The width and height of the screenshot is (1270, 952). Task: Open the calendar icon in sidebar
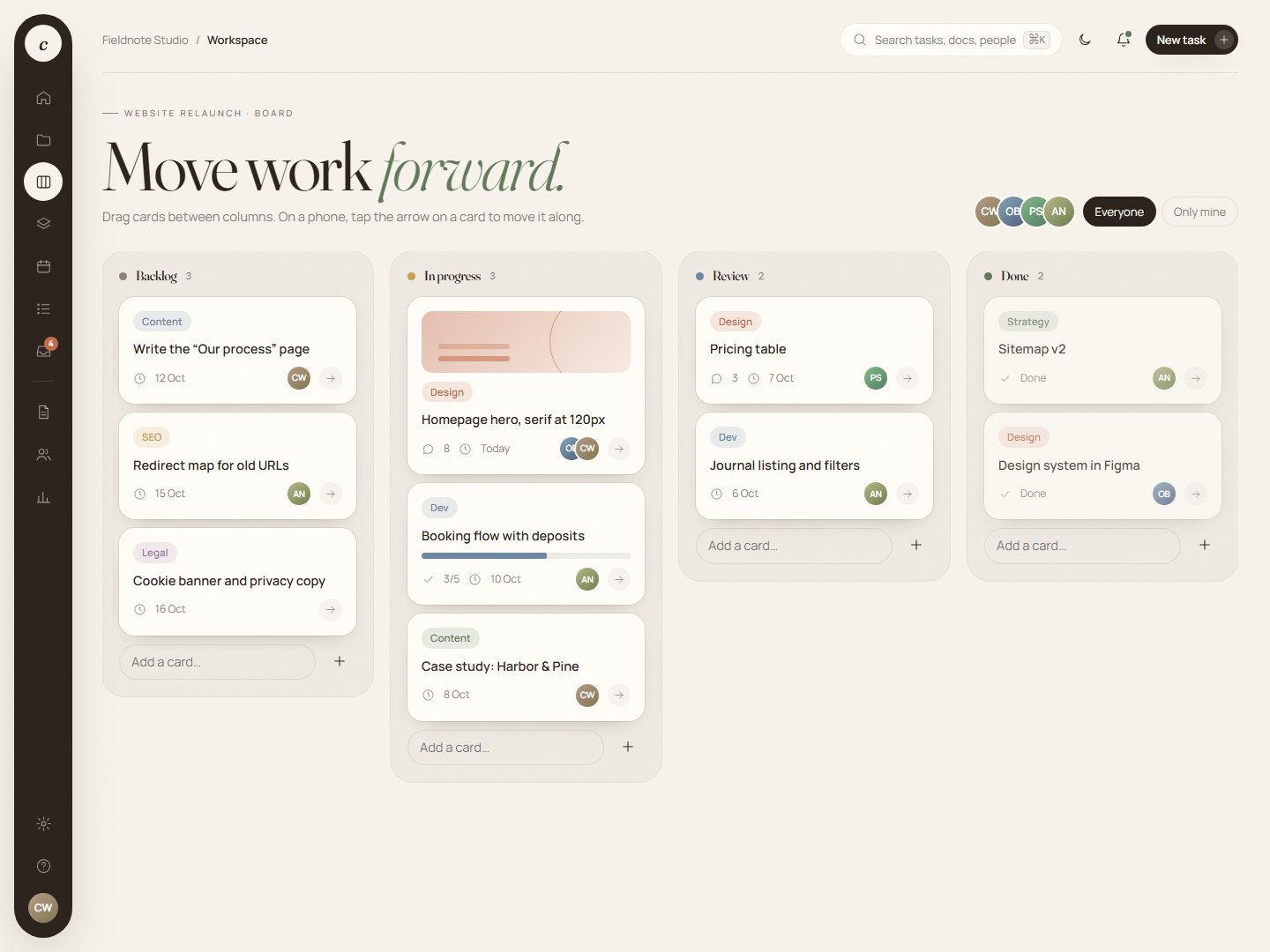tap(43, 266)
